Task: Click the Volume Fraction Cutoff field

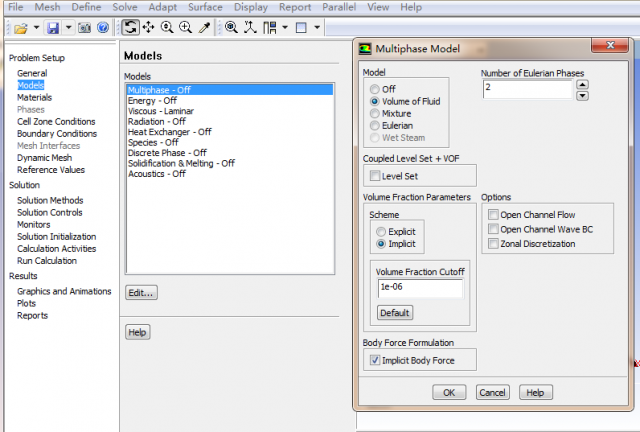Action: 419,288
